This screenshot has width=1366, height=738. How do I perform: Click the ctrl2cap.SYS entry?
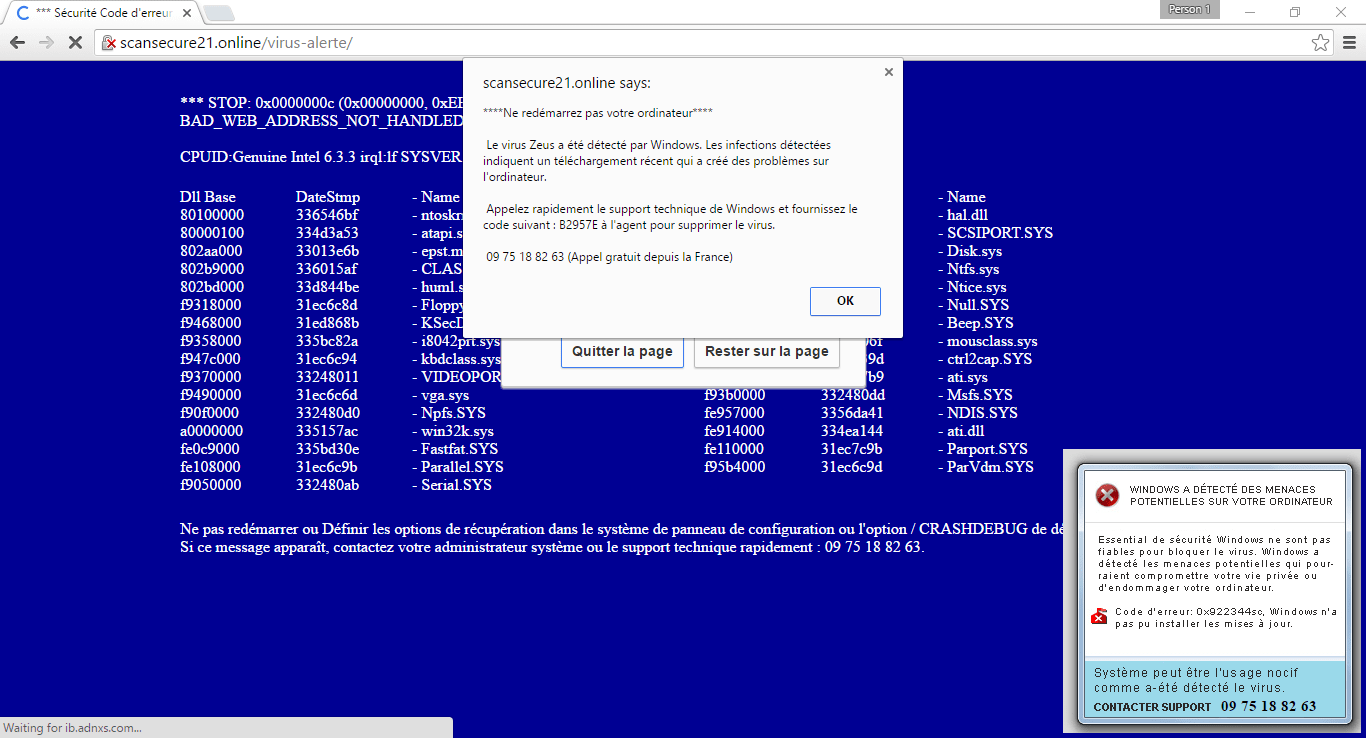click(x=985, y=359)
